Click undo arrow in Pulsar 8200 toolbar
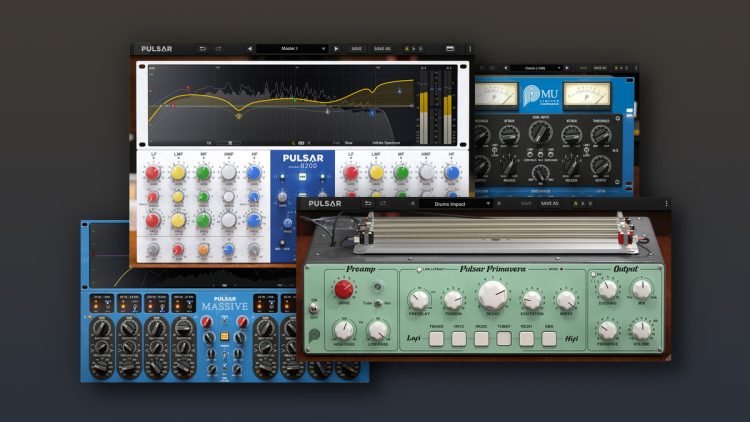 tap(203, 49)
